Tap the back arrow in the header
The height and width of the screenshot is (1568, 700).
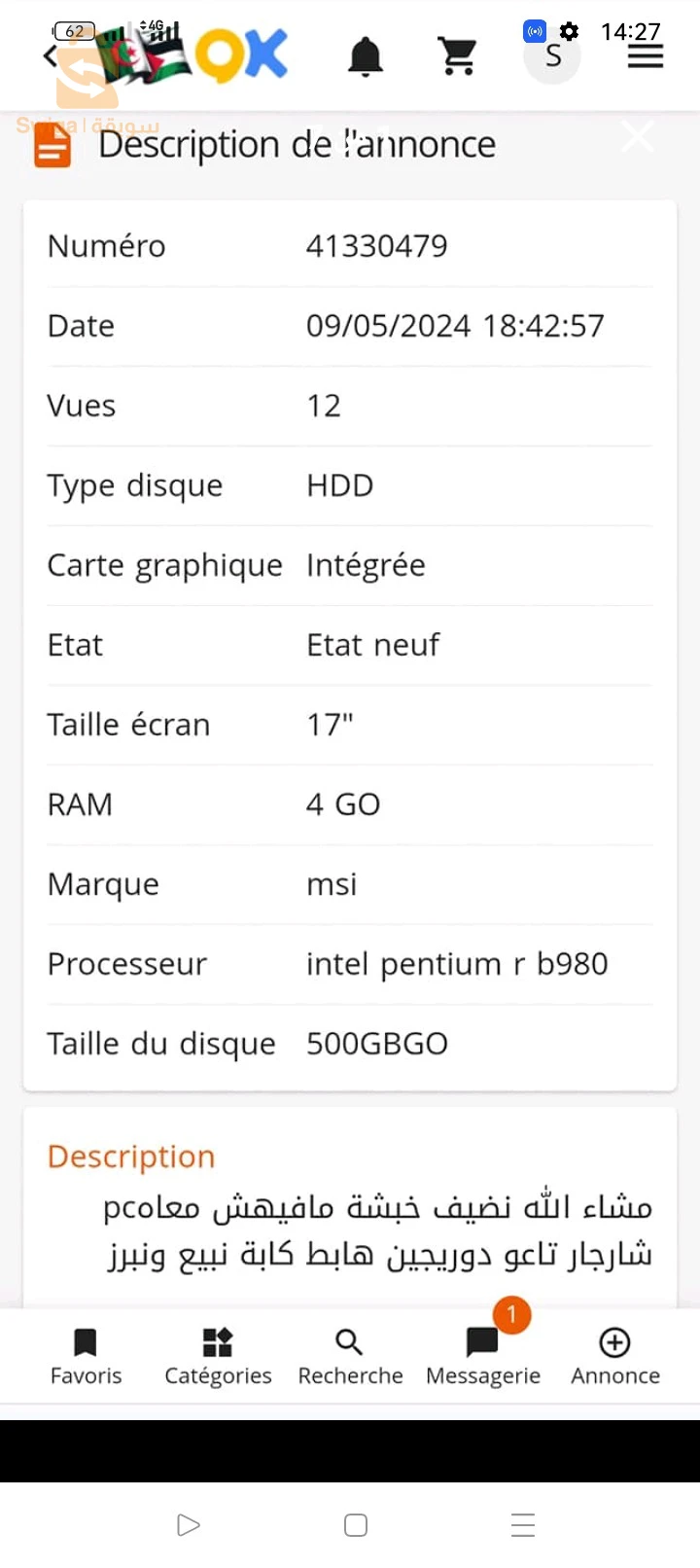coord(51,56)
